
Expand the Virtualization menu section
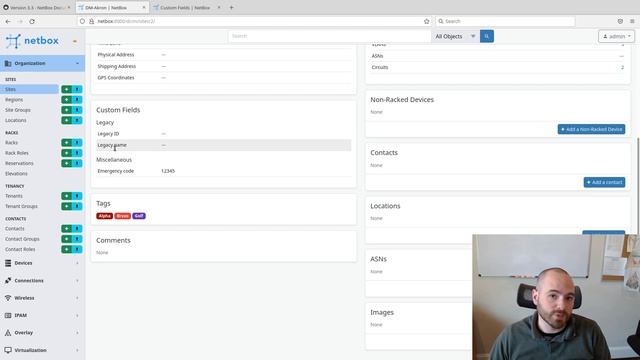pos(42,350)
